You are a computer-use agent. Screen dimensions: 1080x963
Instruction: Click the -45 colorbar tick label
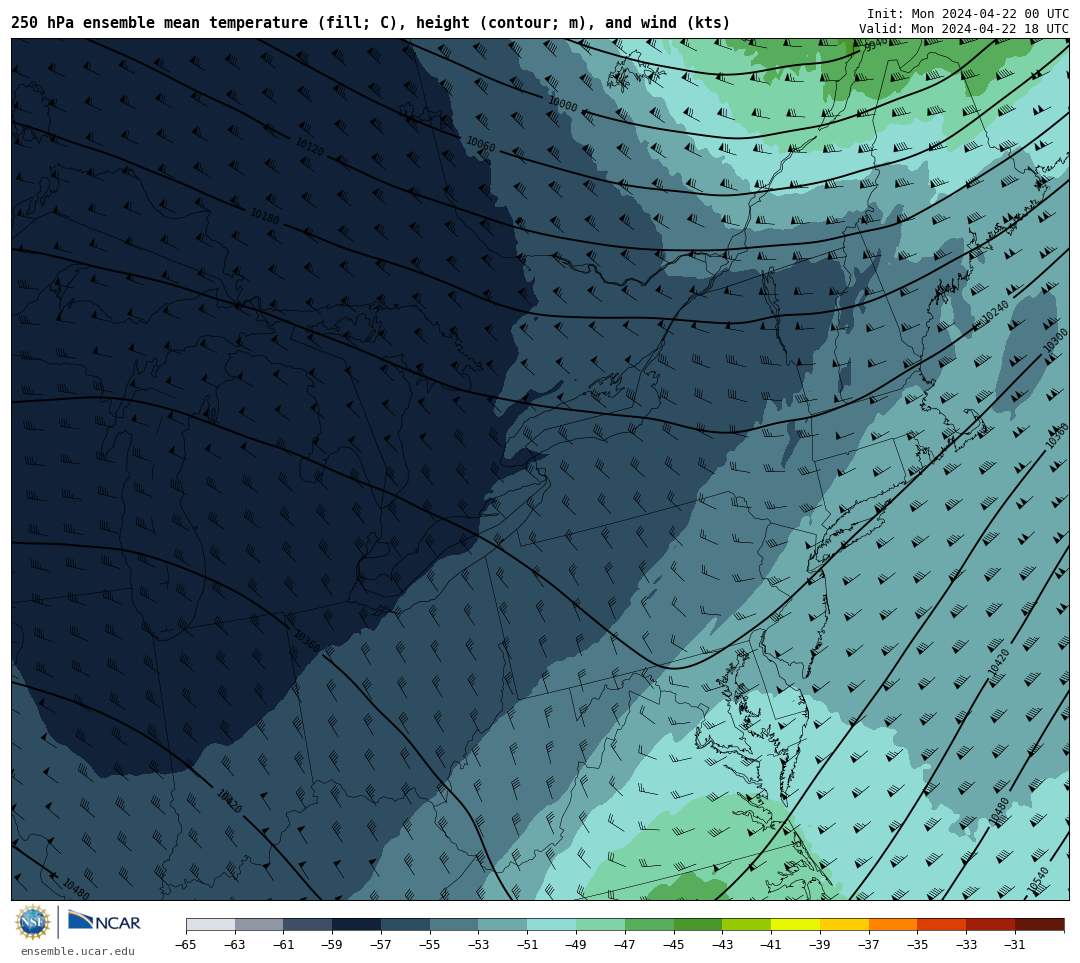tap(674, 944)
